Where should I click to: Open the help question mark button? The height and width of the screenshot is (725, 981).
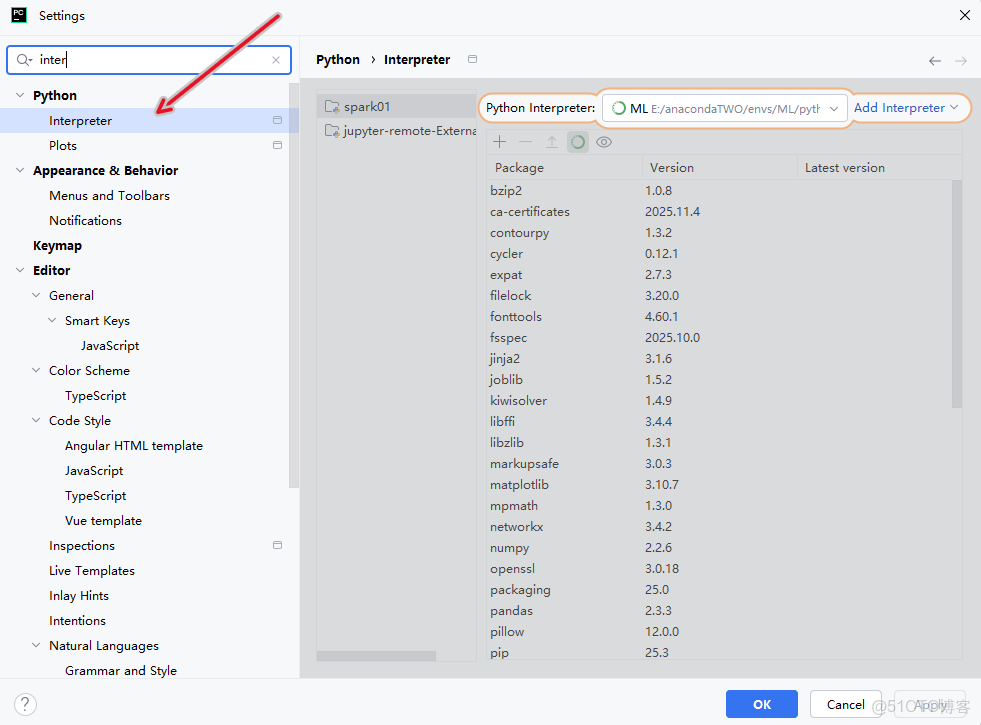(25, 704)
